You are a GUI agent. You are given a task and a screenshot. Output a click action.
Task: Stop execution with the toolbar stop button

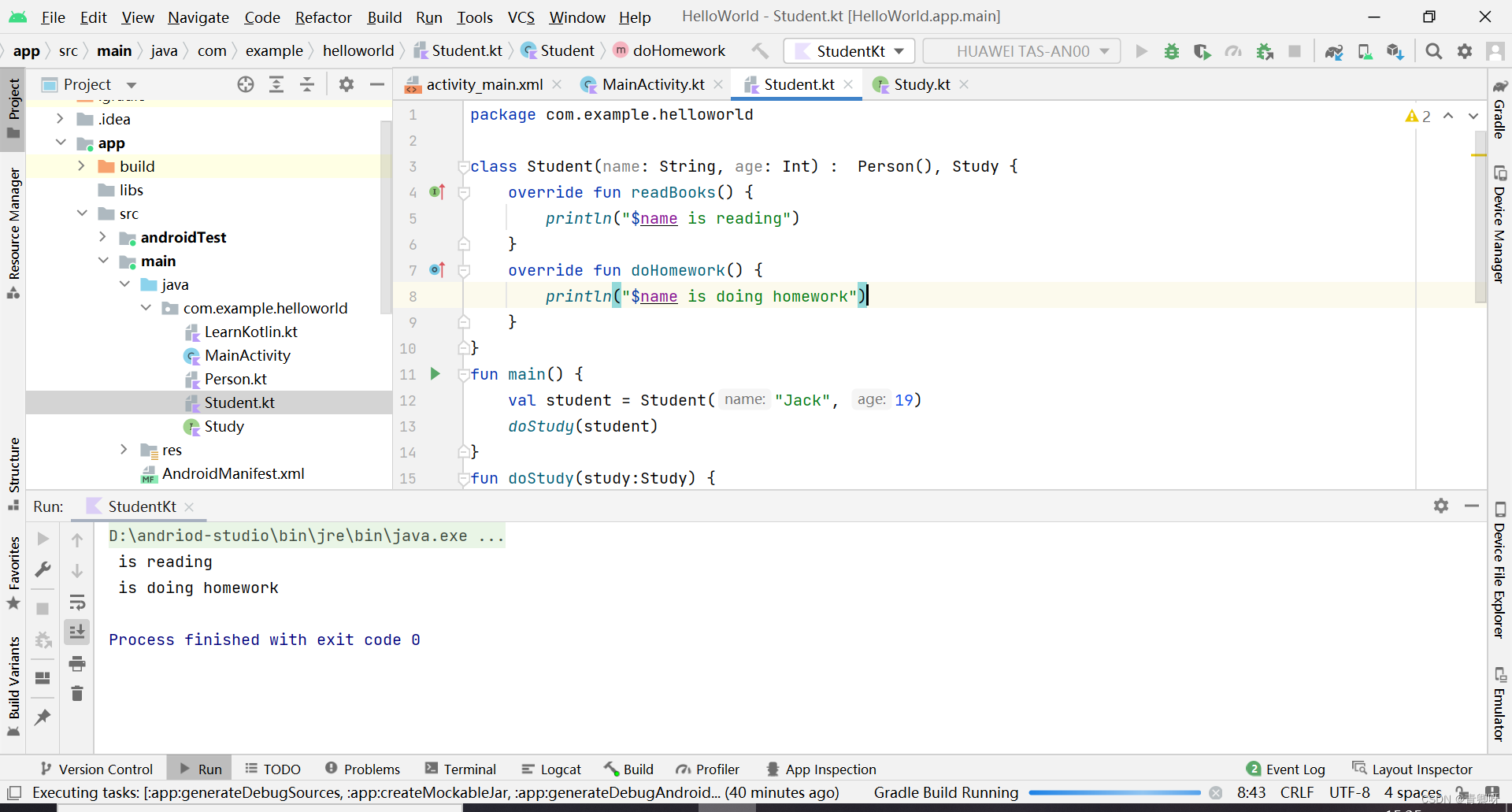[1295, 51]
